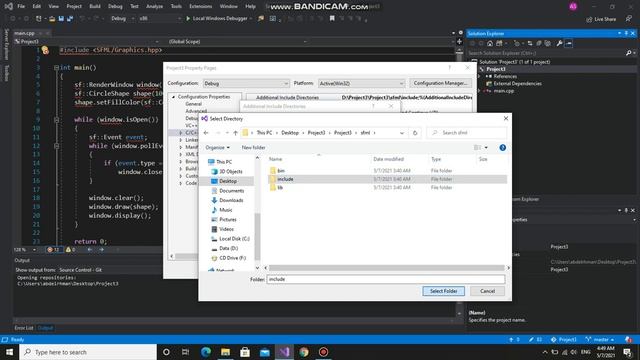Select Downloads in the navigation pane

click(231, 200)
